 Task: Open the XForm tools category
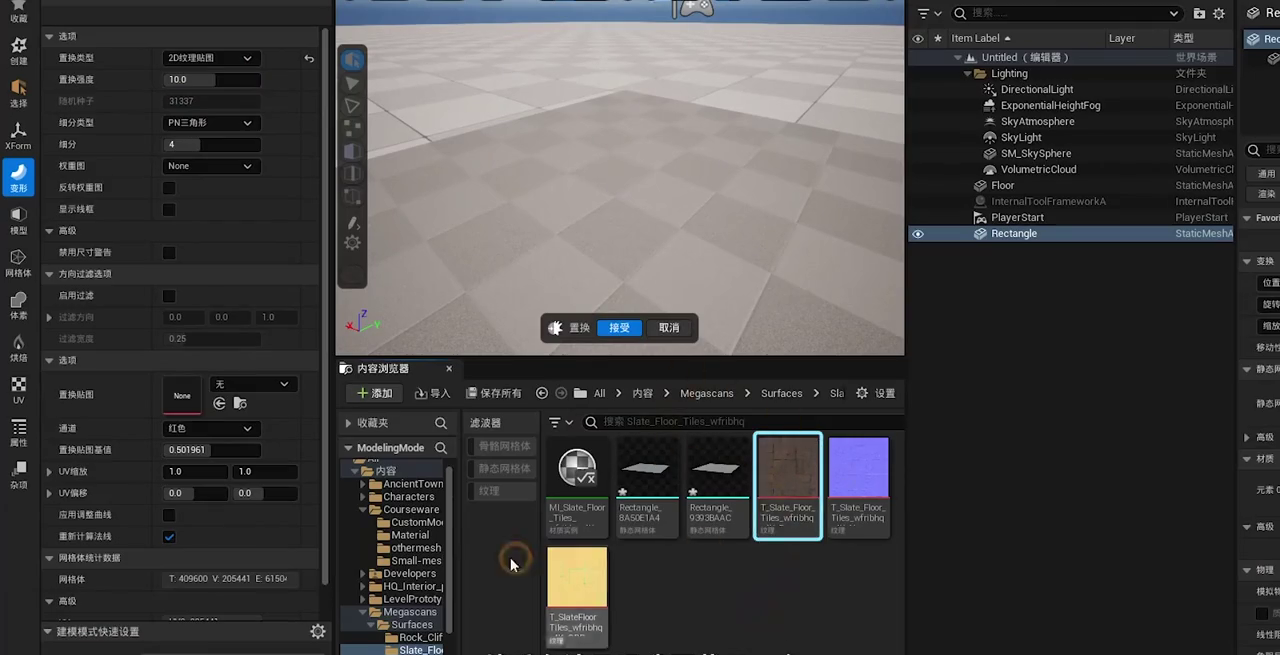(18, 136)
